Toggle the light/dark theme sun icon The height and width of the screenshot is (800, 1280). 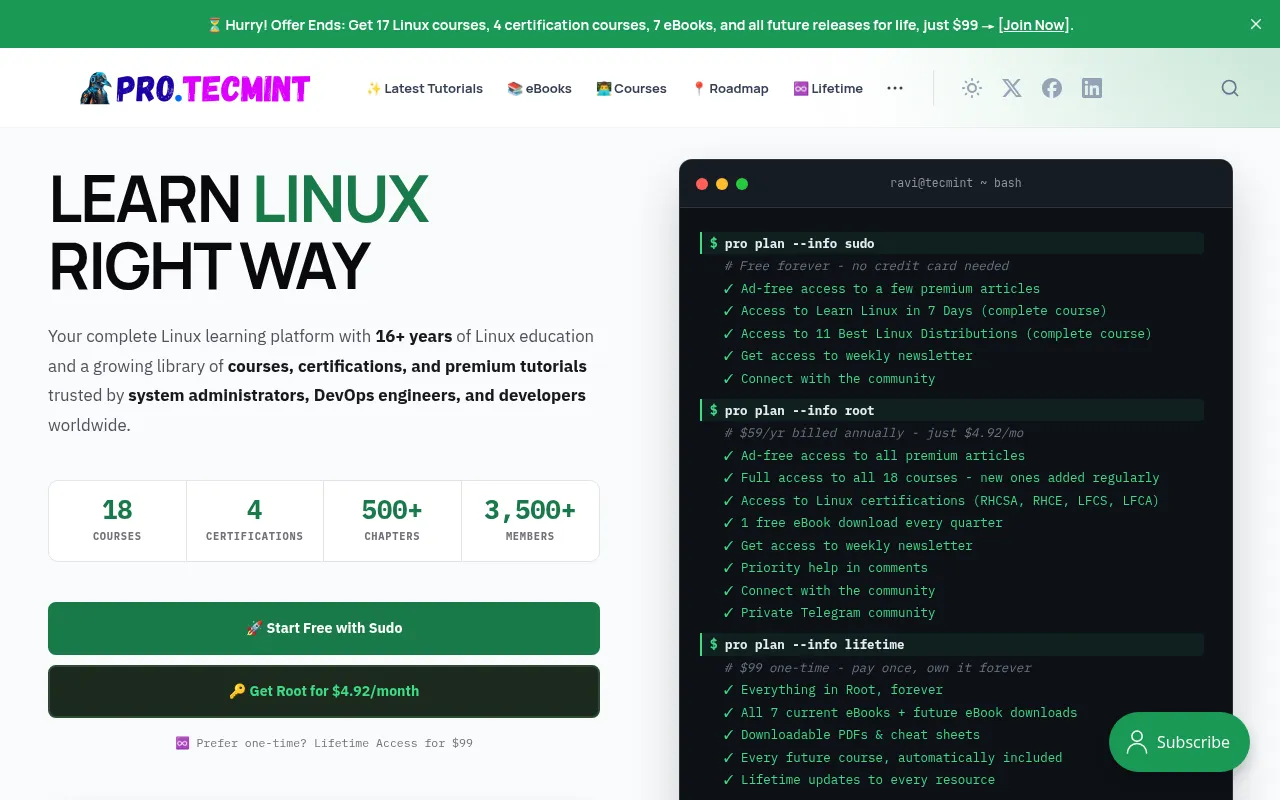(x=971, y=88)
